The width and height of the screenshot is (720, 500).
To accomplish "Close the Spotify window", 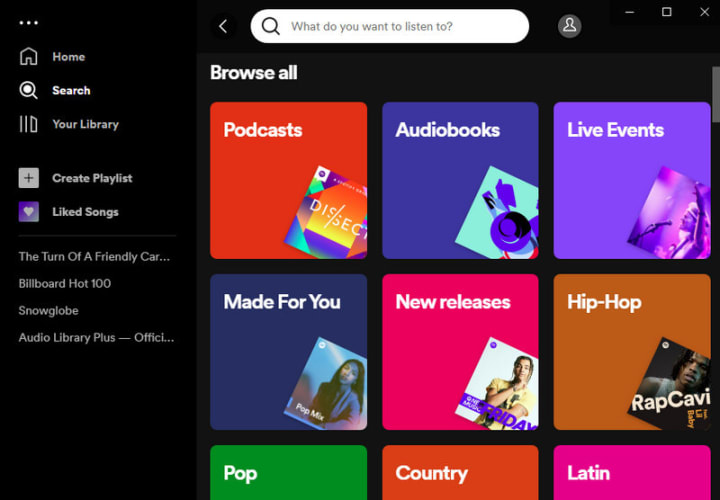I will point(704,12).
